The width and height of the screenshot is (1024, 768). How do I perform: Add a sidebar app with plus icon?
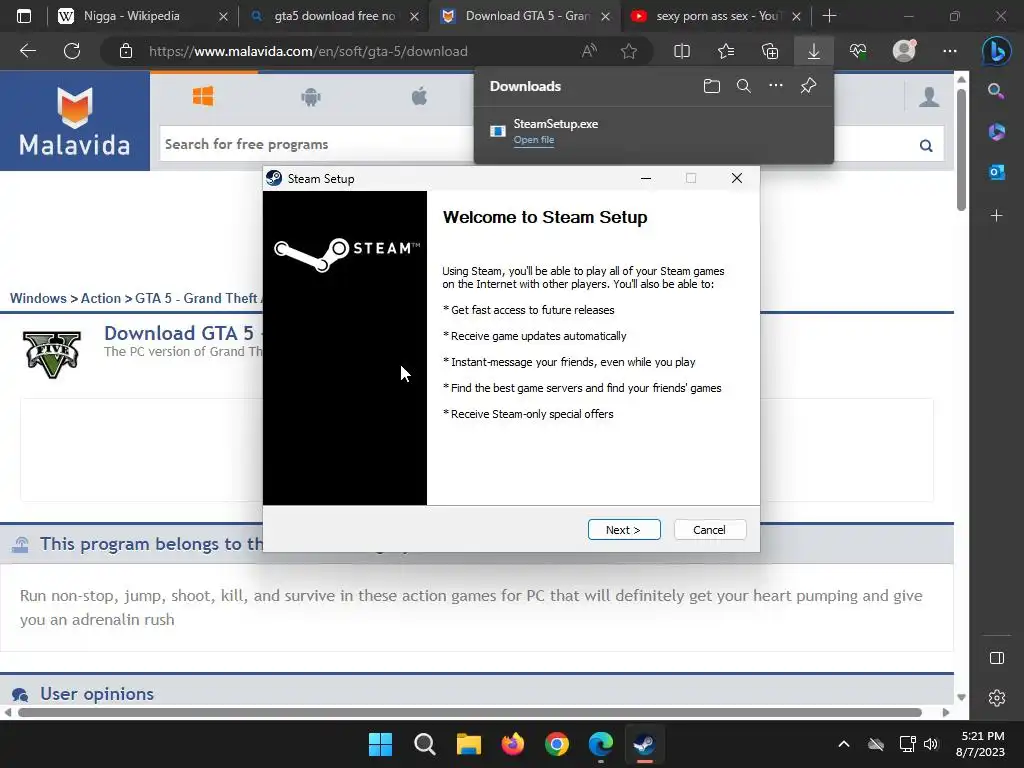[997, 216]
